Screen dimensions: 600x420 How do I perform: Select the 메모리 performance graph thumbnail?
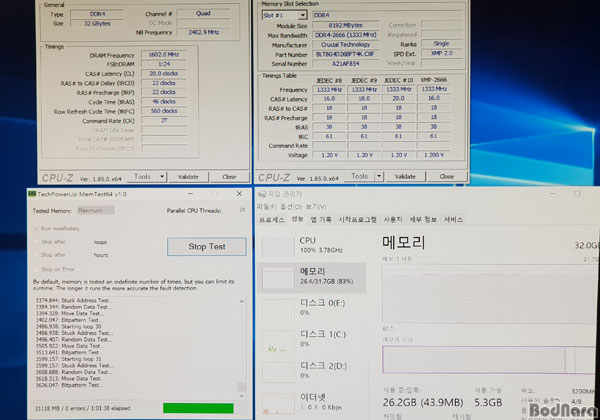280,275
